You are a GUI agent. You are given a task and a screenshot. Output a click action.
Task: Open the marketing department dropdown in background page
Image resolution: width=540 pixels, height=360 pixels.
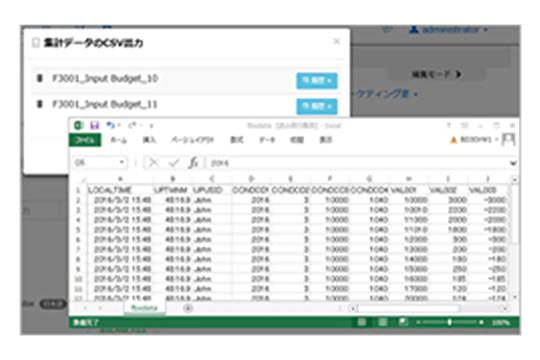point(384,94)
